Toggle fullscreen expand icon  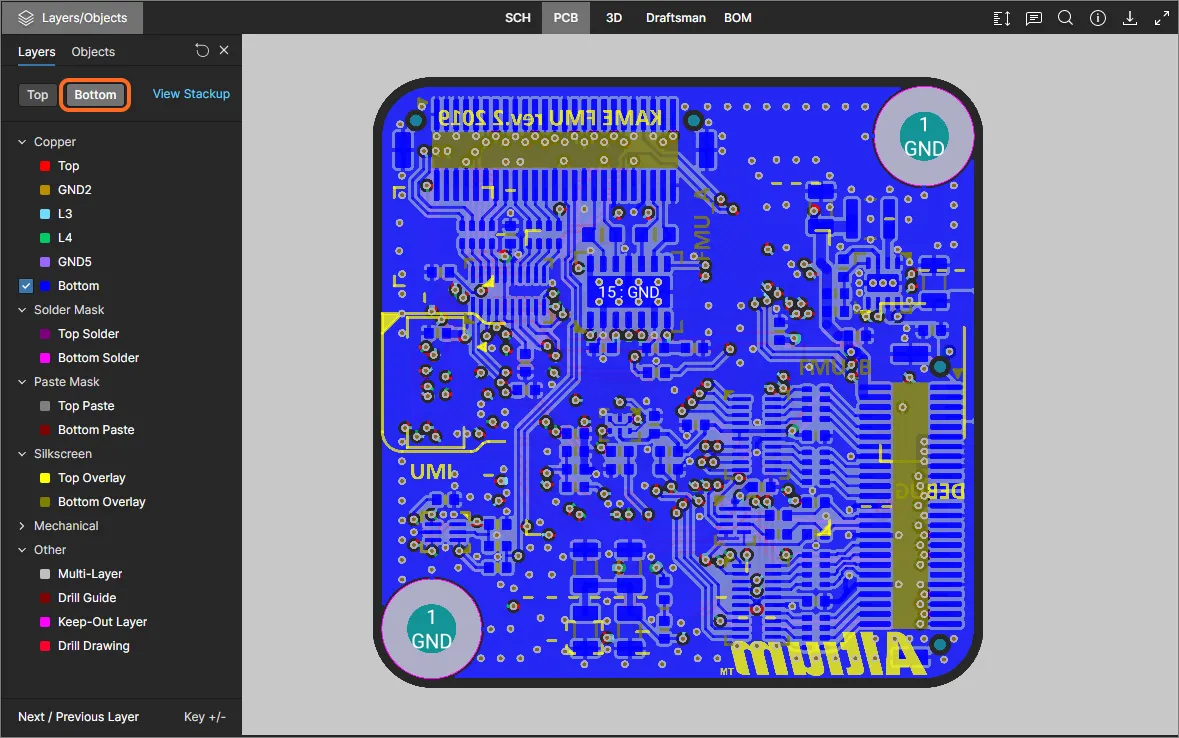(x=1162, y=18)
